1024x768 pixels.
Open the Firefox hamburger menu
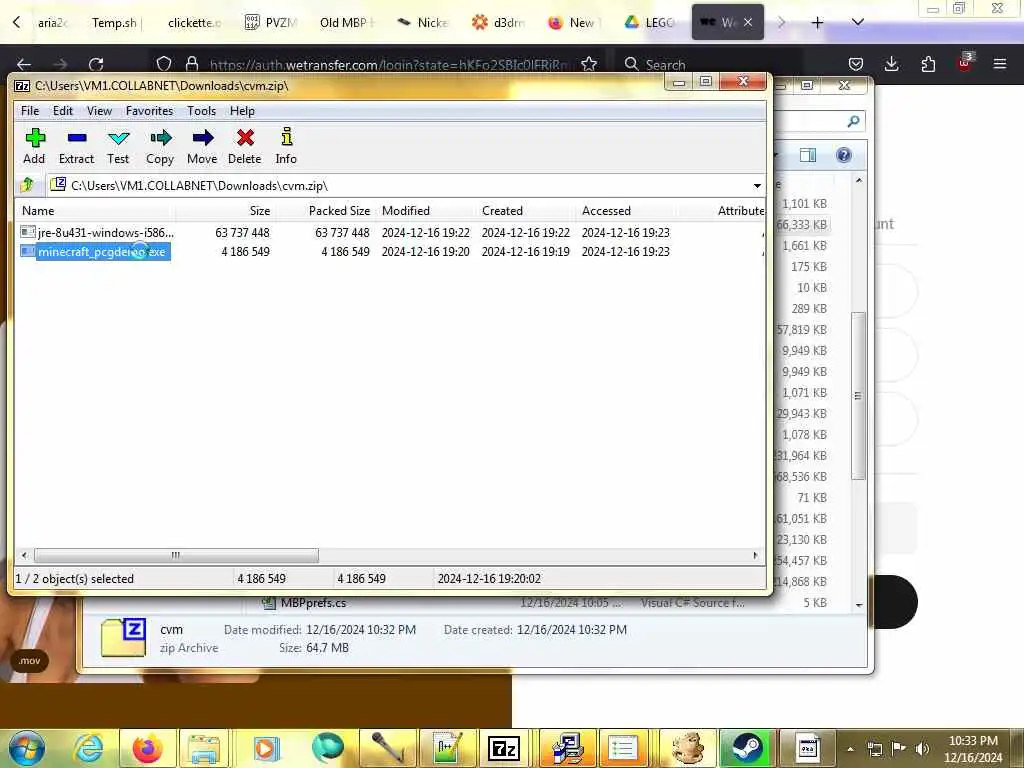pyautogui.click(x=1000, y=64)
